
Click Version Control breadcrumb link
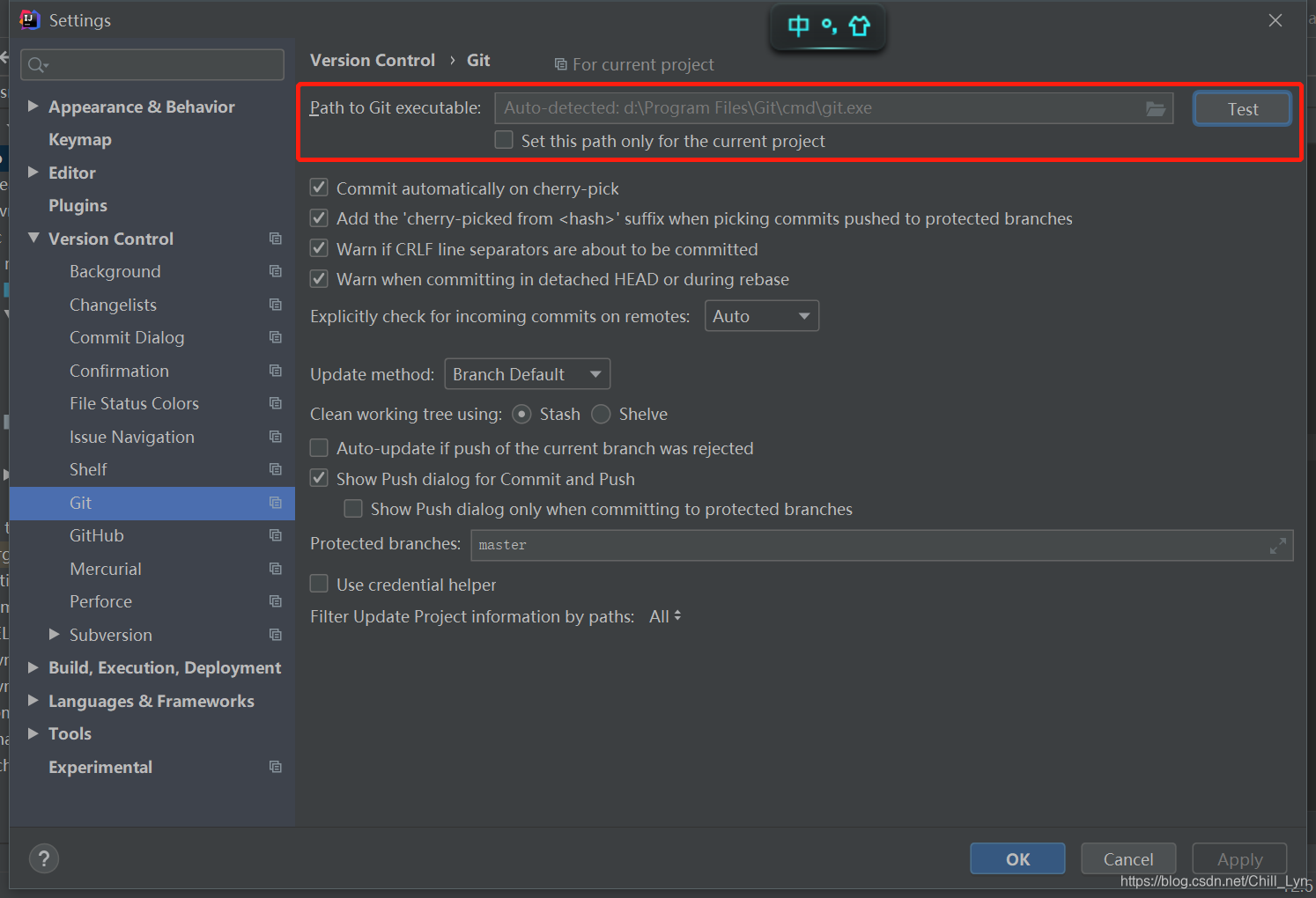click(x=373, y=60)
